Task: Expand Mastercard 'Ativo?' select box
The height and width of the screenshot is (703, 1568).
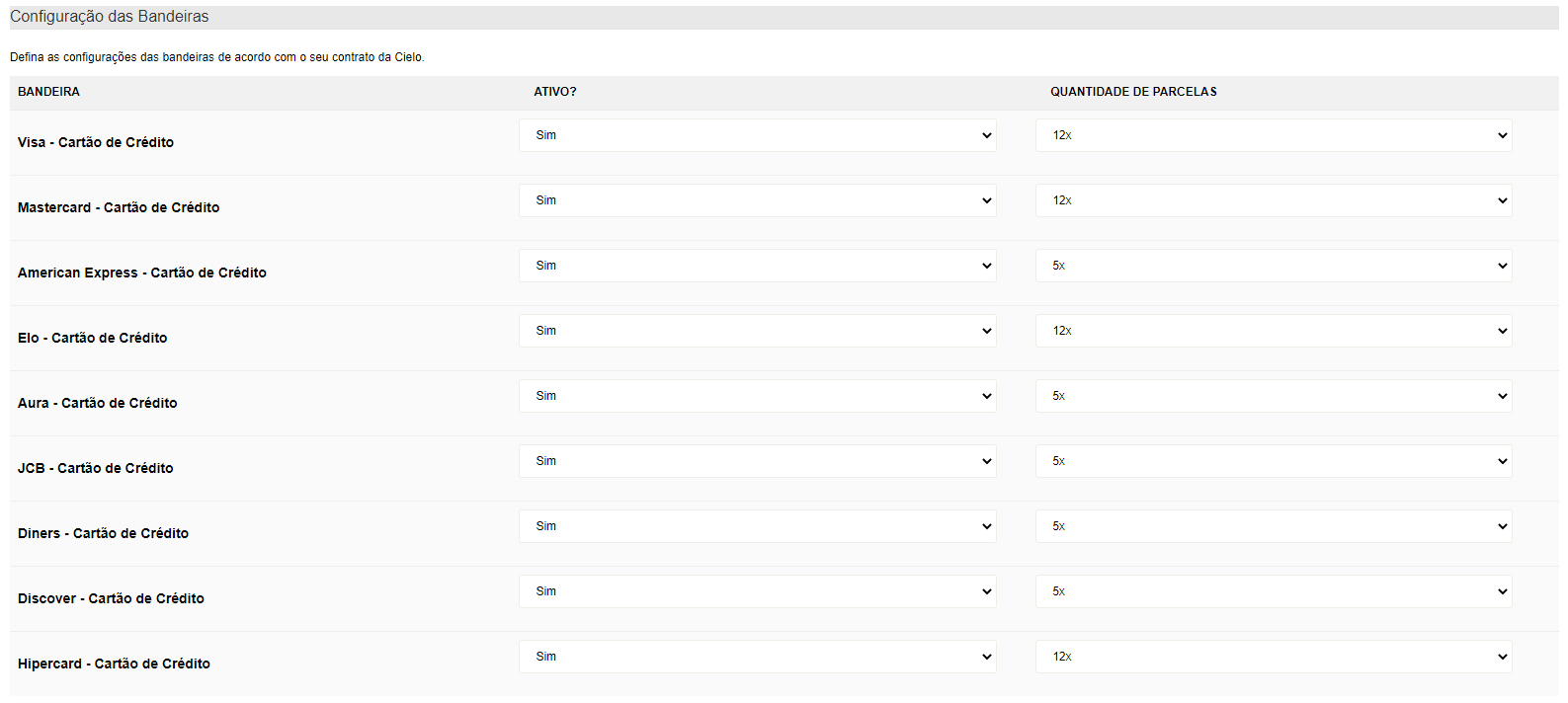Action: click(757, 200)
